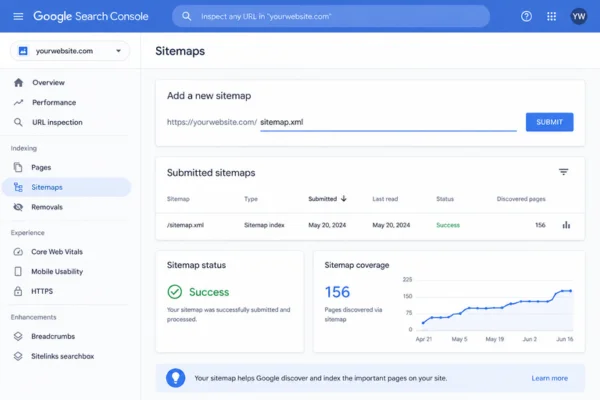
Task: Click the green Success status in table
Action: pos(448,225)
